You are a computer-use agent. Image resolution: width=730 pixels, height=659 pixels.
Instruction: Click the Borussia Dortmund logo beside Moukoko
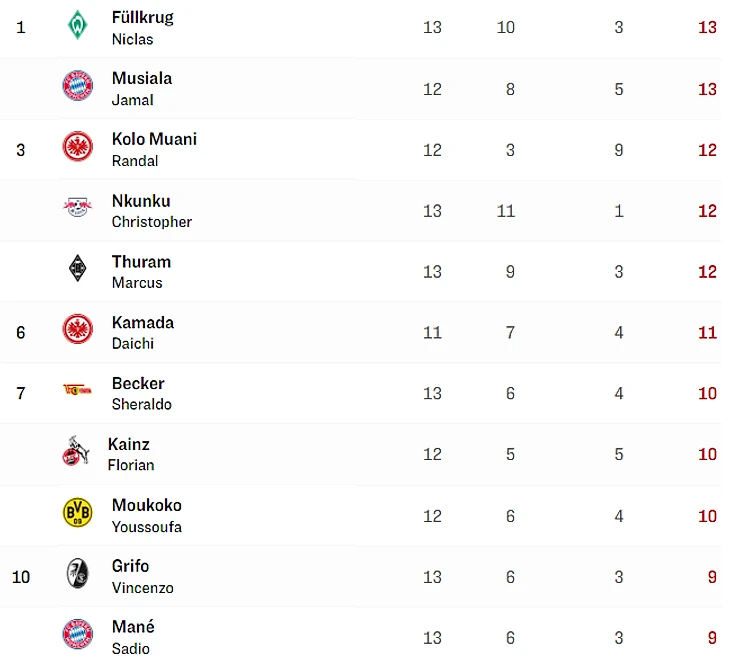[77, 513]
